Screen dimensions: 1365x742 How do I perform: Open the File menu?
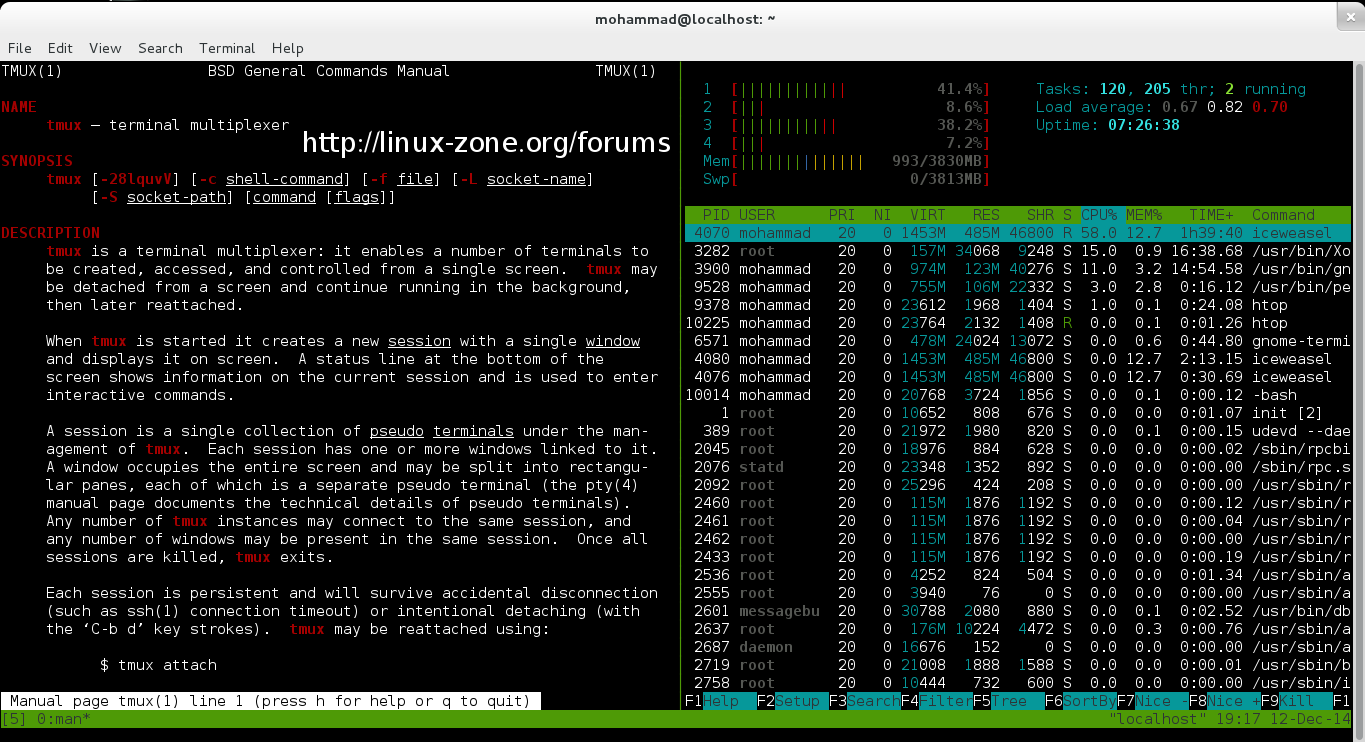(x=19, y=48)
